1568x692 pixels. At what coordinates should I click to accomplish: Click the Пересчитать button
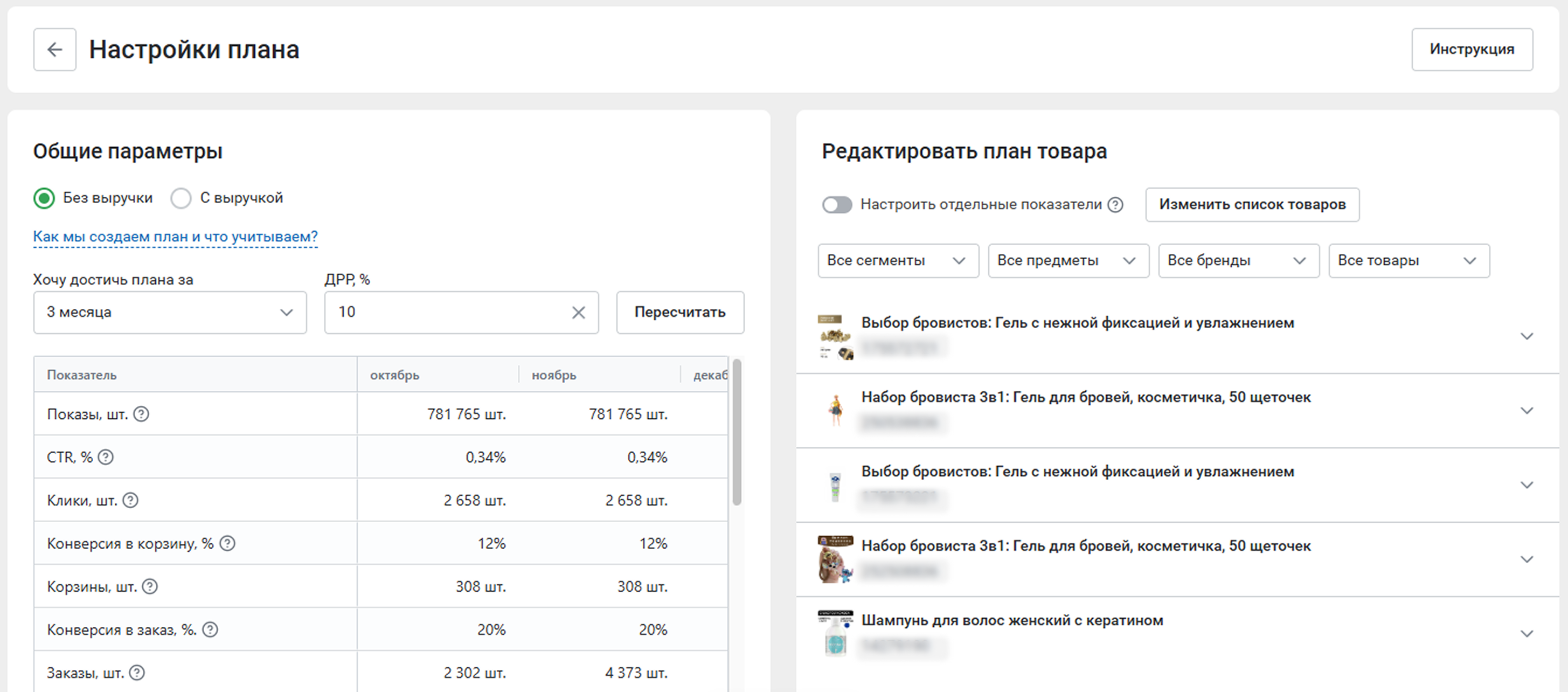(680, 312)
